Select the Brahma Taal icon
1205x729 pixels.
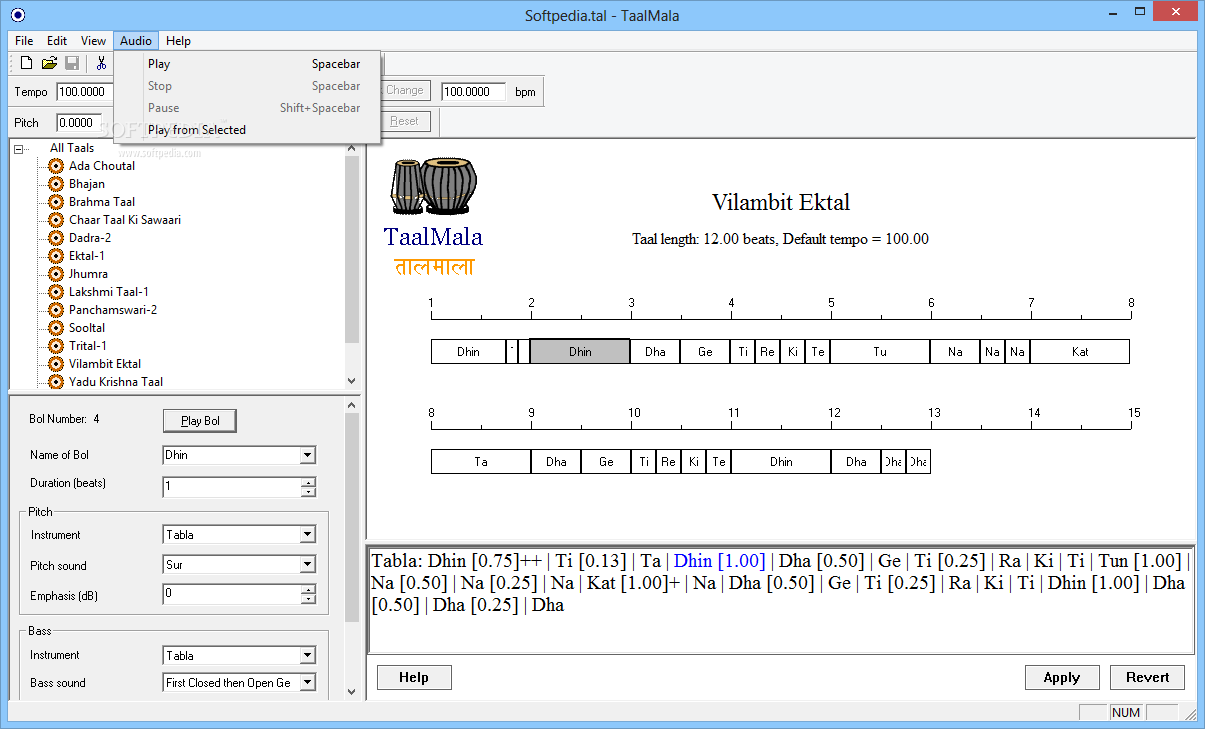(56, 202)
